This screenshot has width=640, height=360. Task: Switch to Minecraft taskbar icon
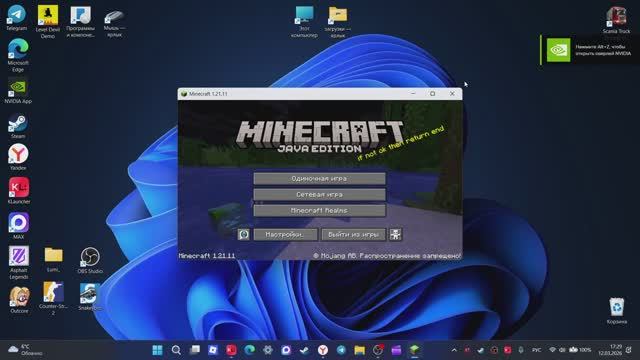click(415, 350)
